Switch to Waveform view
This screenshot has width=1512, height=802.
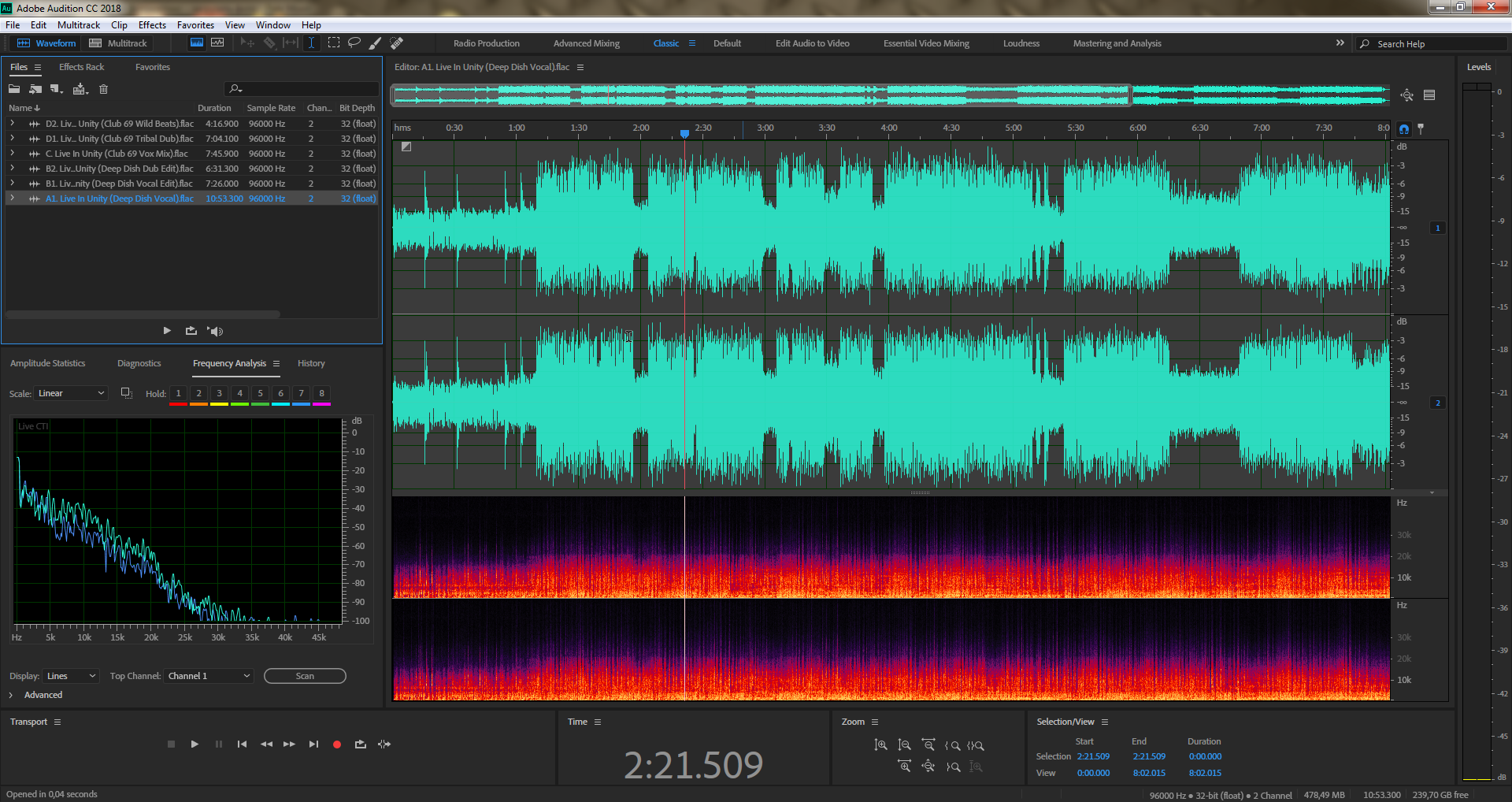tap(46, 43)
